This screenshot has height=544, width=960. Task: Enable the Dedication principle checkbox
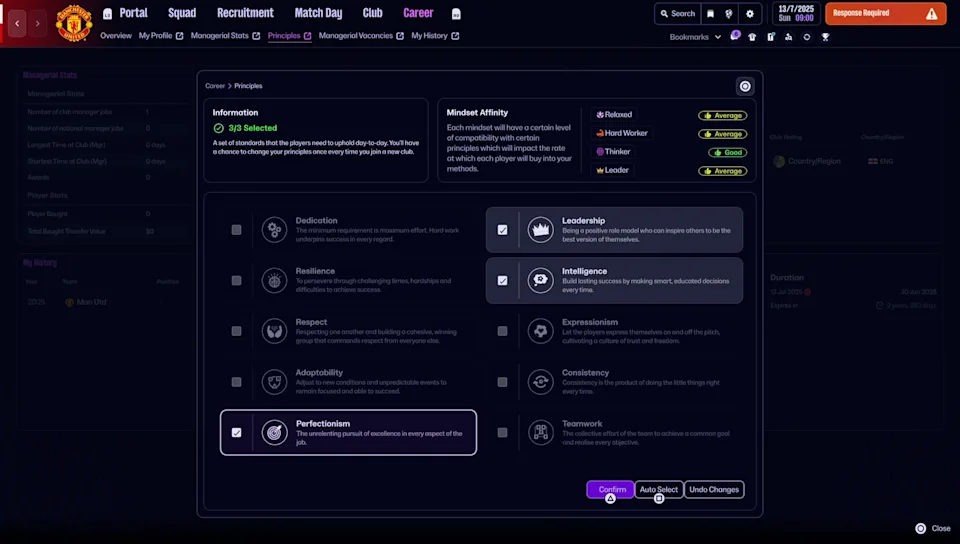click(x=237, y=230)
